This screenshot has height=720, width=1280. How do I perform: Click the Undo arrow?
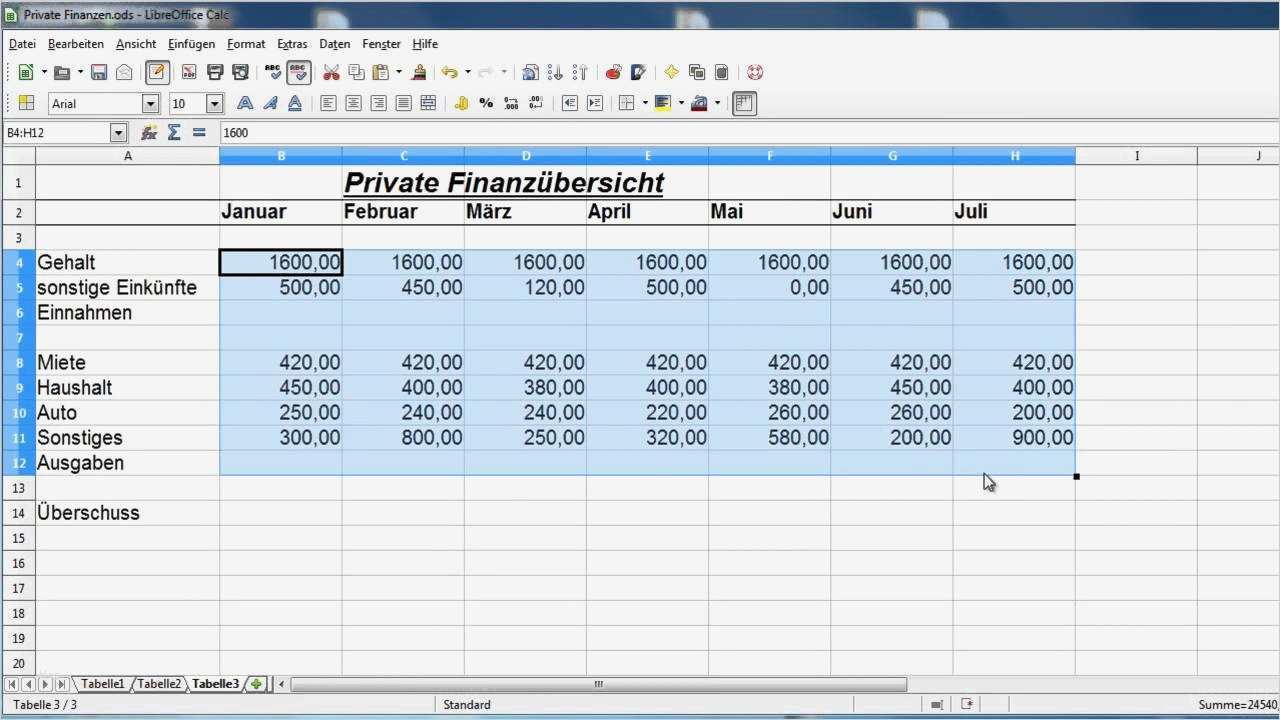click(451, 72)
